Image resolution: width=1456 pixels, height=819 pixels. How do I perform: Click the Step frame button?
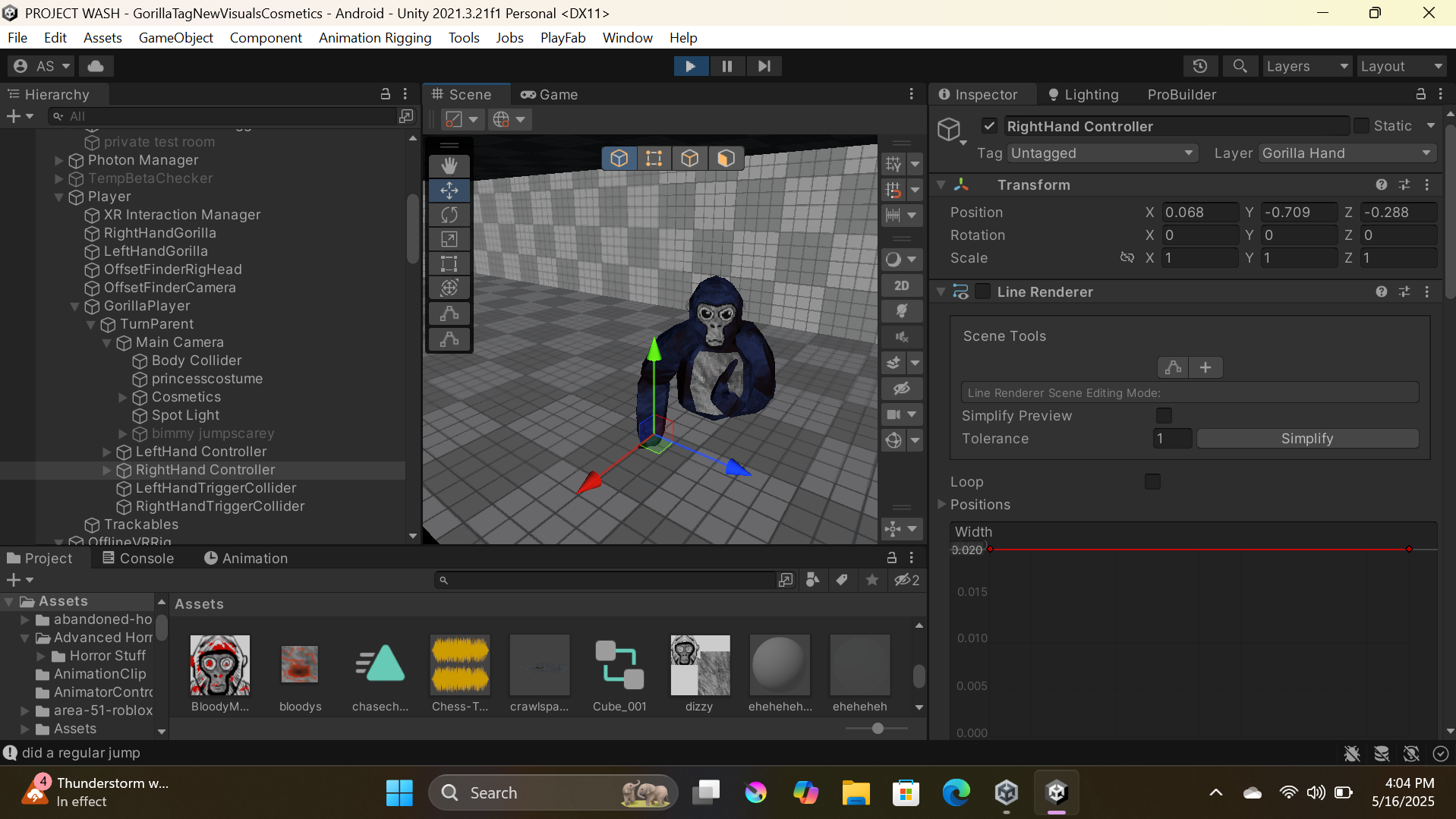tap(764, 66)
